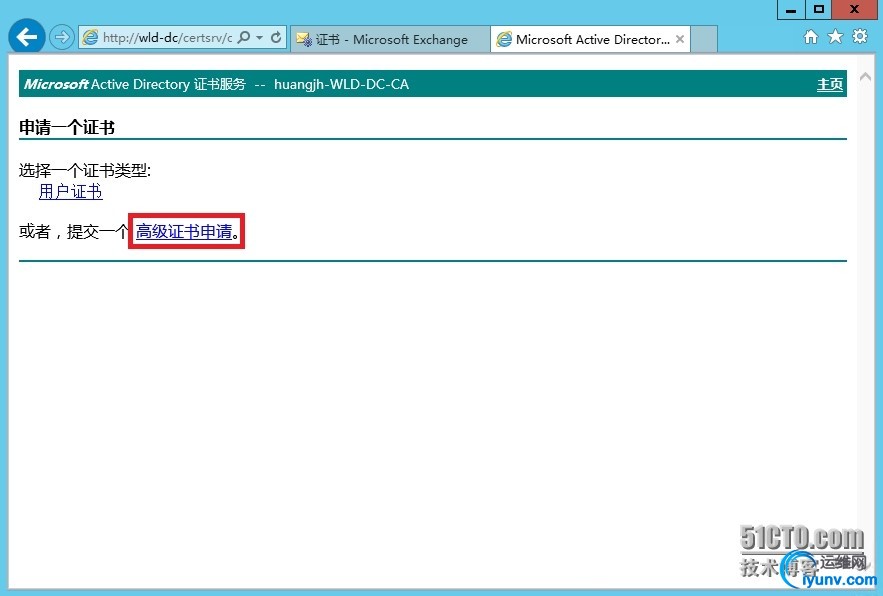Image resolution: width=883 pixels, height=596 pixels.
Task: Click the 申请一个证书 heading text
Action: pyautogui.click(x=67, y=127)
